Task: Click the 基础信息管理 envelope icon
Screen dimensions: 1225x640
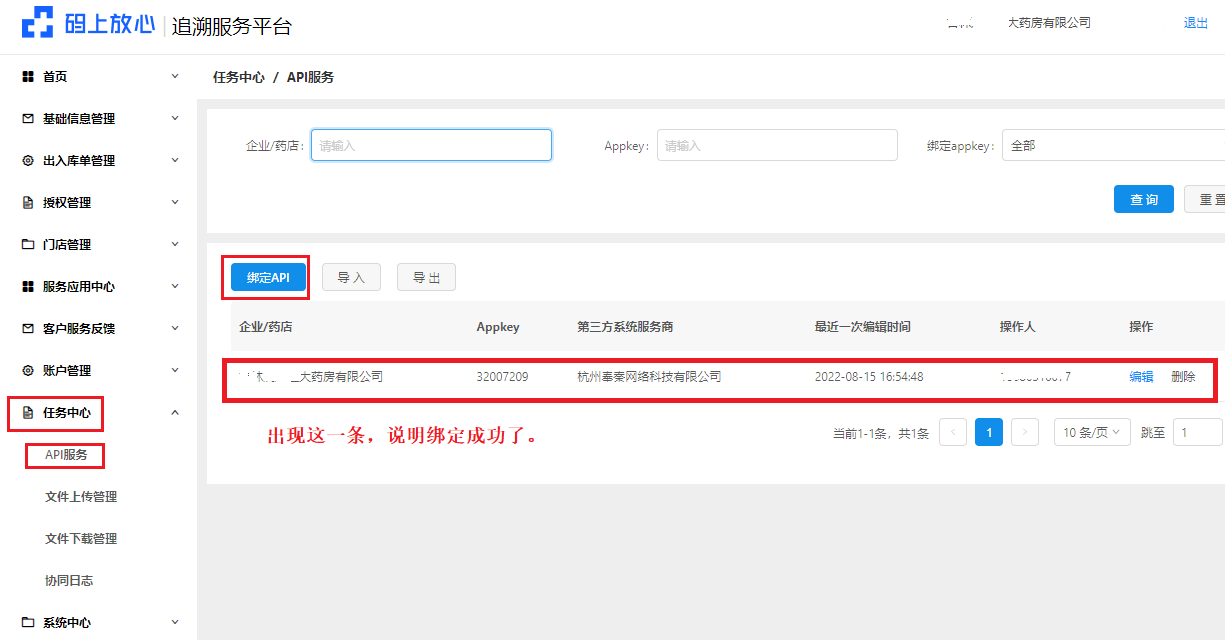Action: click(x=28, y=119)
